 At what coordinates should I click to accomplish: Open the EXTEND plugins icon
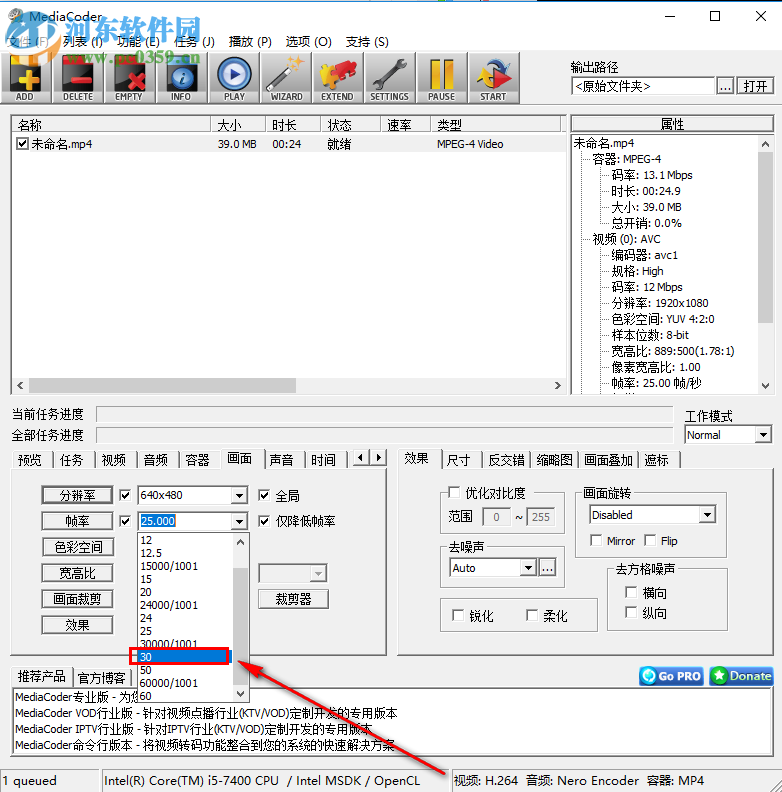click(337, 78)
